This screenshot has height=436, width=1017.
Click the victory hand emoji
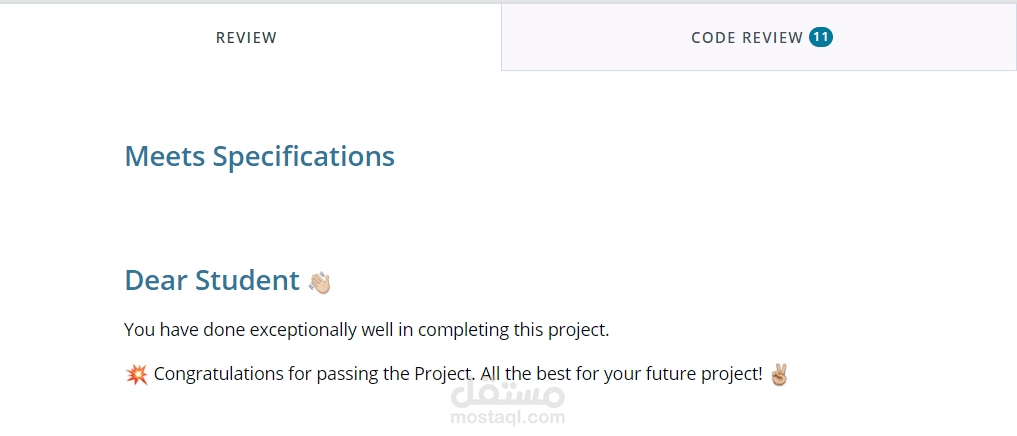[x=778, y=374]
